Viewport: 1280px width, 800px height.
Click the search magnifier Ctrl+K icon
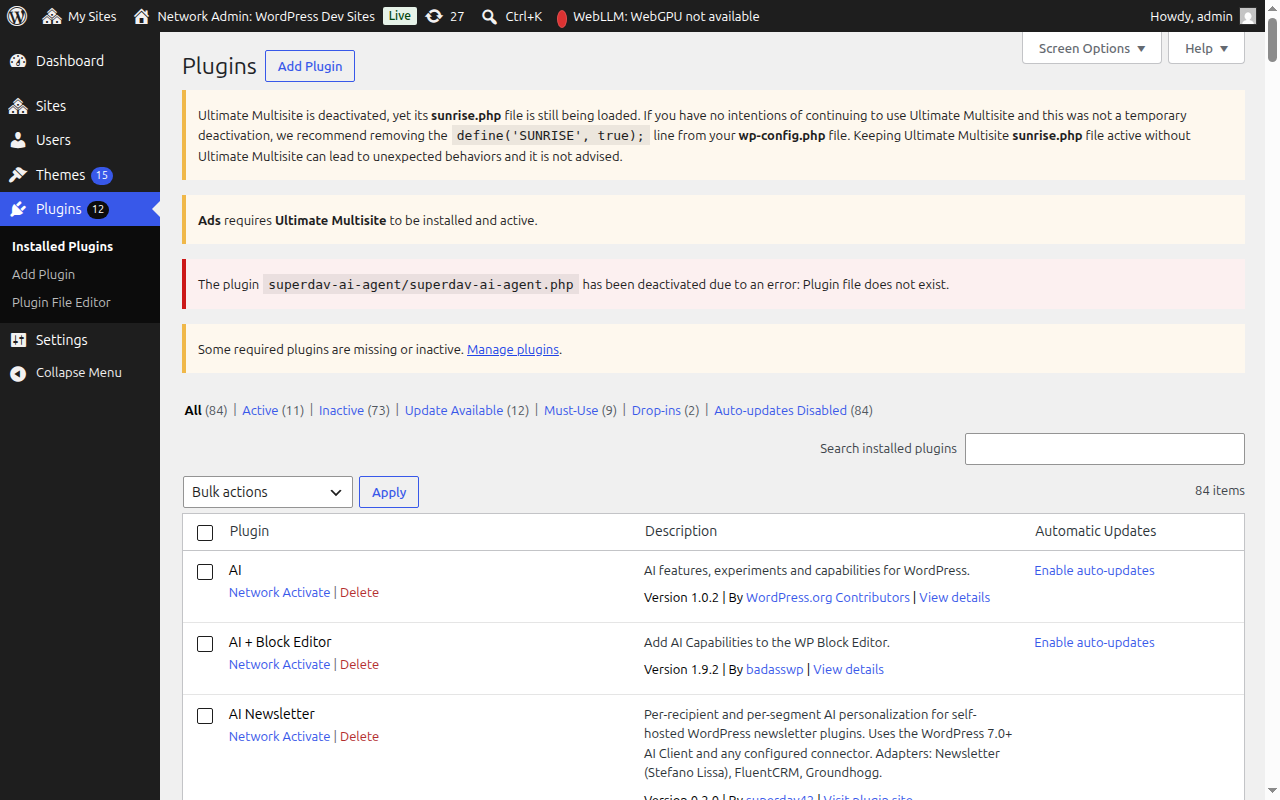(x=489, y=16)
